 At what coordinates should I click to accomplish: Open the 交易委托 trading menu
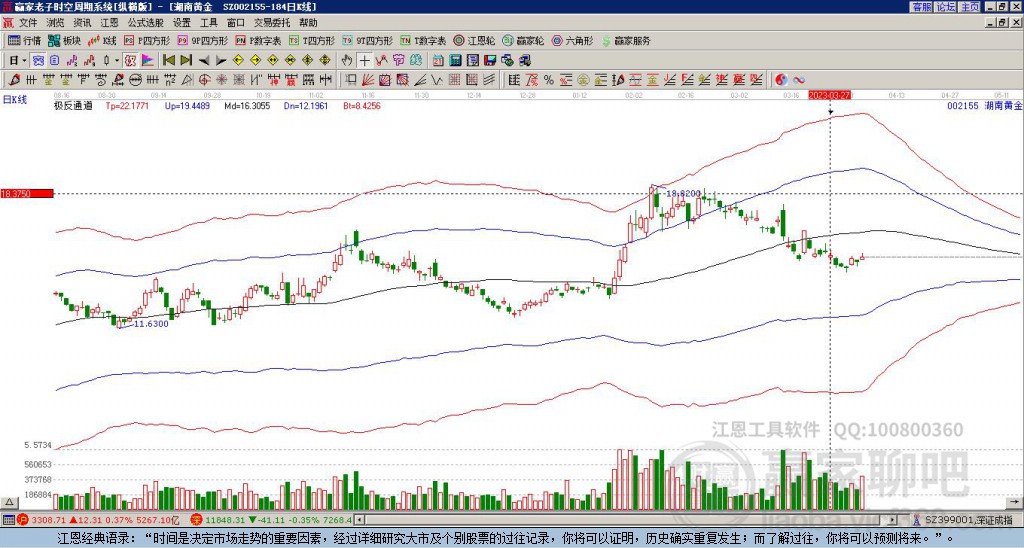tap(273, 21)
